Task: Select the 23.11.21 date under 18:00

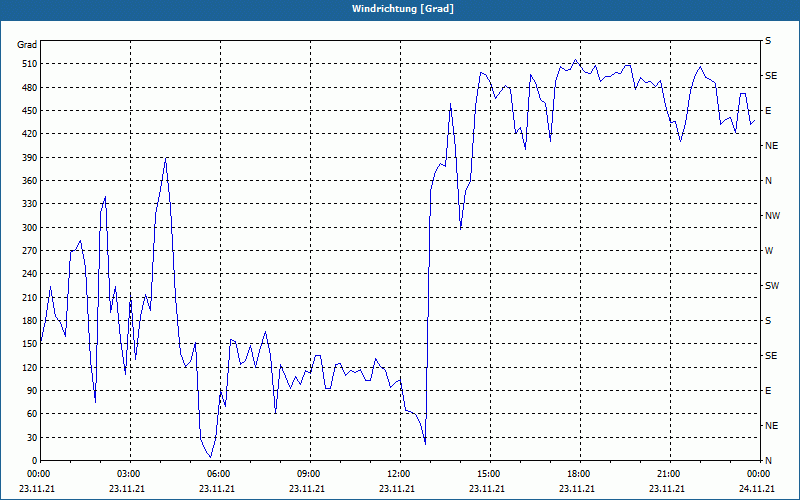Action: click(x=577, y=489)
